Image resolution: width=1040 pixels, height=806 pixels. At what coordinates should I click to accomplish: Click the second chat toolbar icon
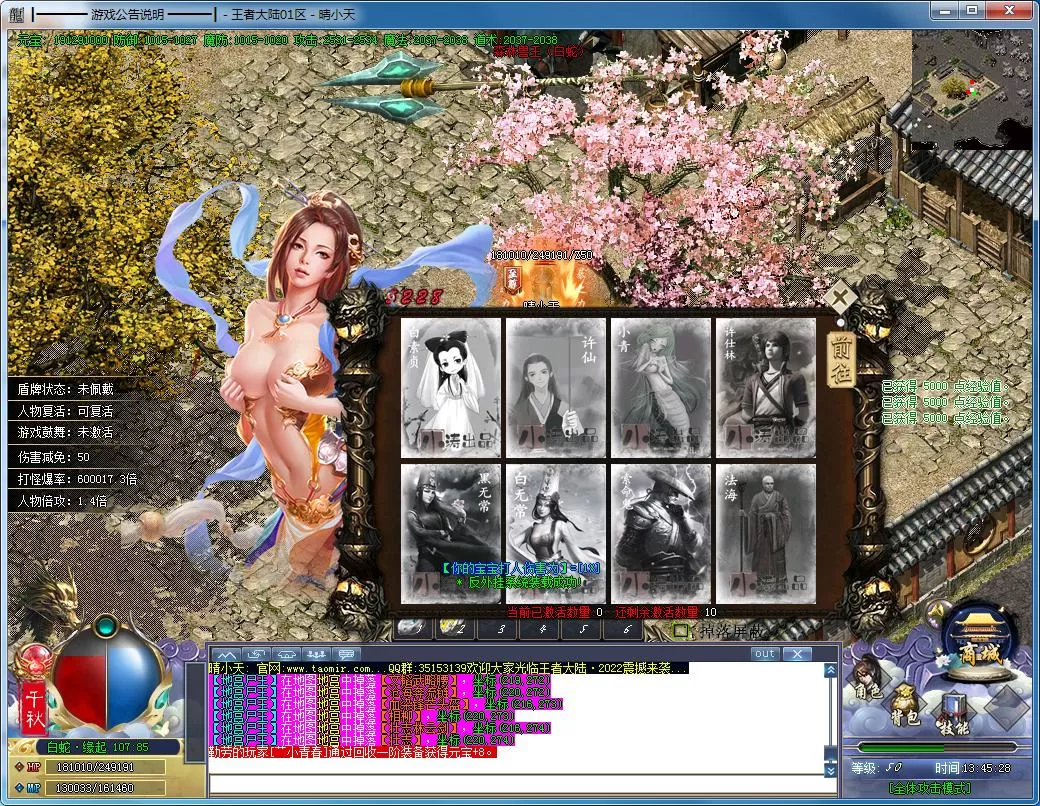[255, 654]
